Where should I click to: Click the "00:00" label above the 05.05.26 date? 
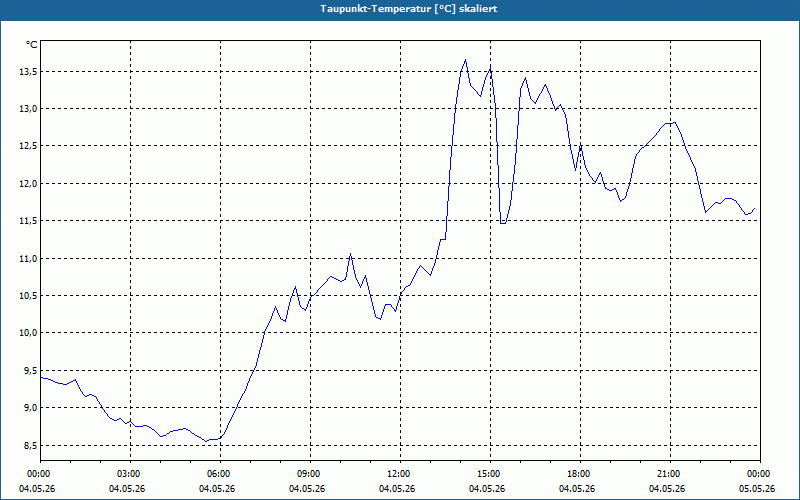pos(760,474)
